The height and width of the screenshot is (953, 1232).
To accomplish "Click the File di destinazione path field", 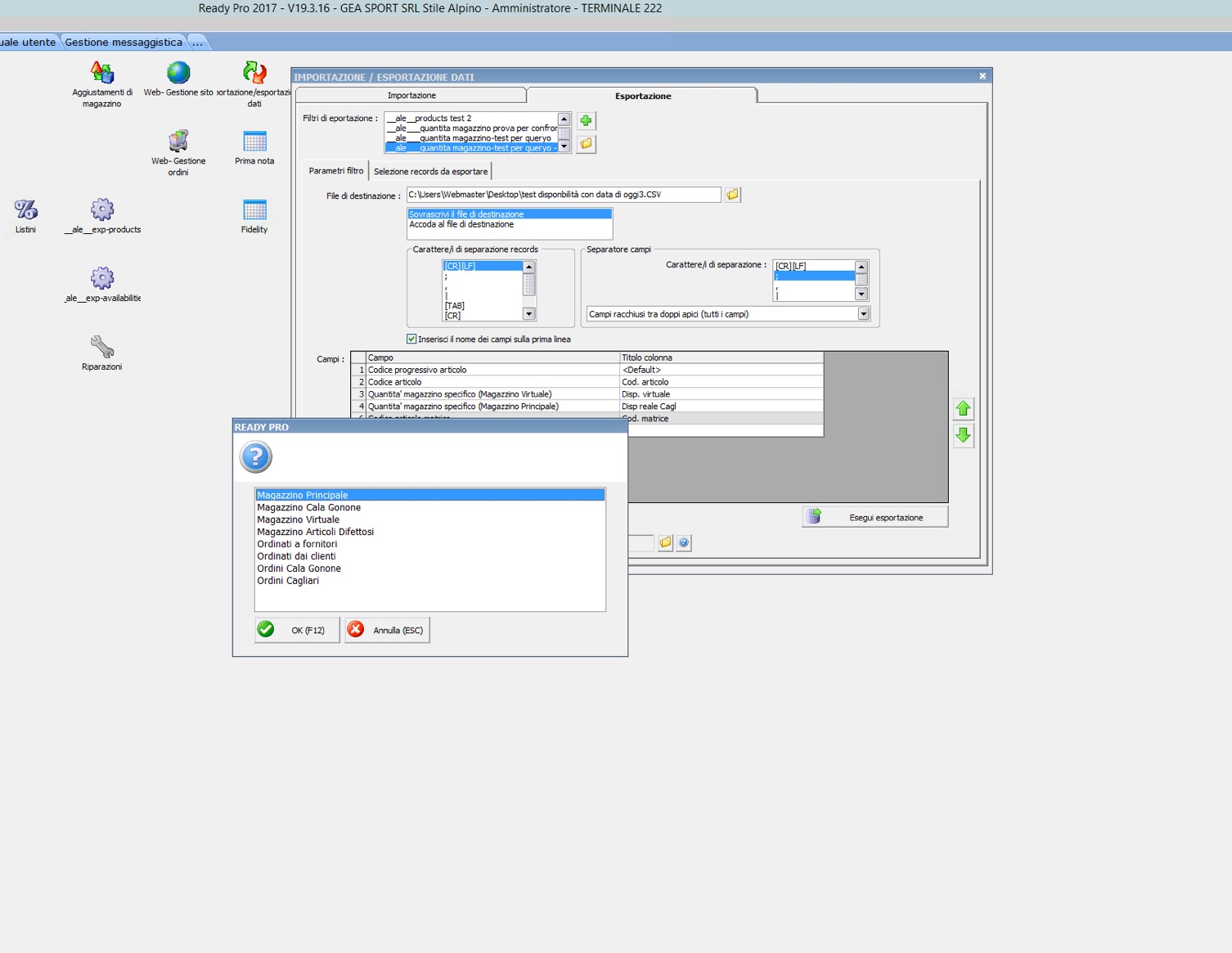I will (x=564, y=195).
